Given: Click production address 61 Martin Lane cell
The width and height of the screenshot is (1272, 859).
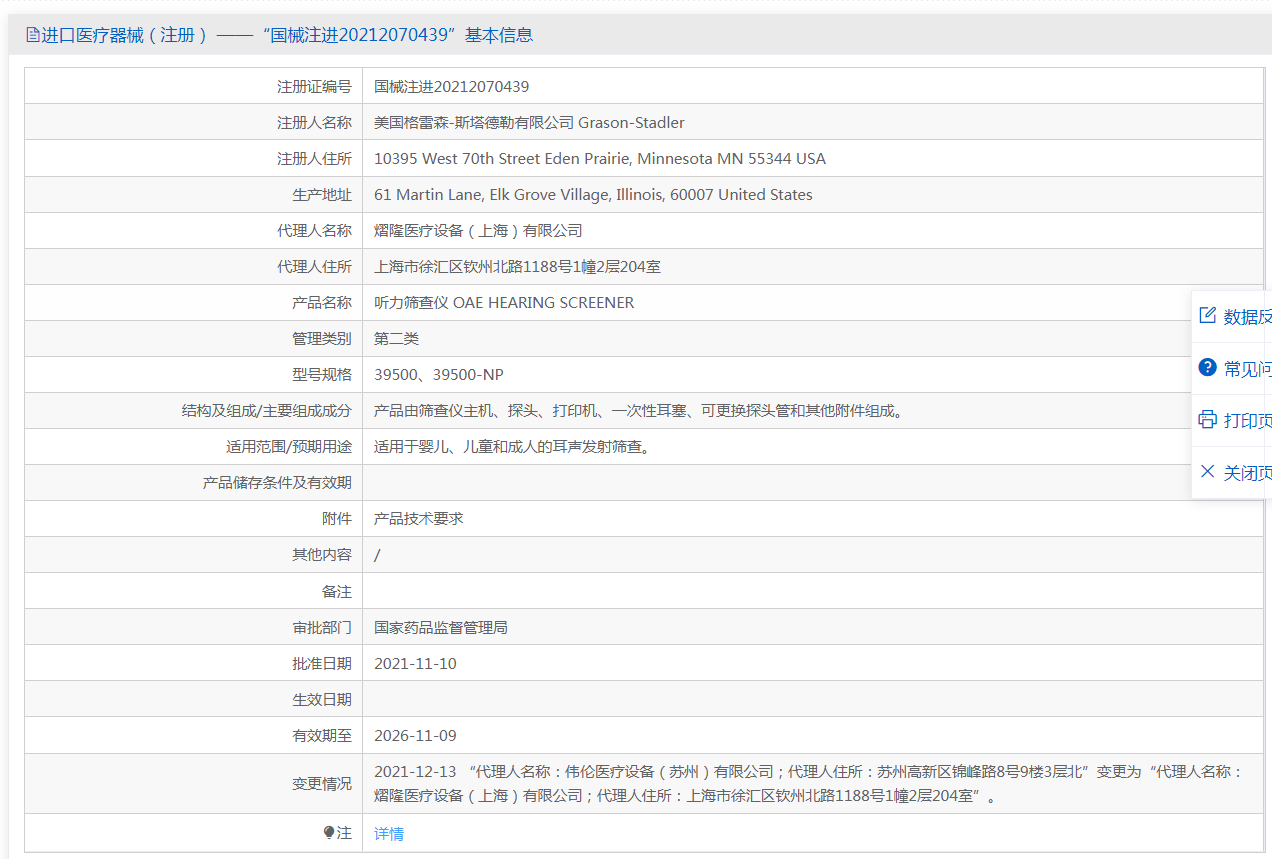Looking at the screenshot, I should [812, 194].
